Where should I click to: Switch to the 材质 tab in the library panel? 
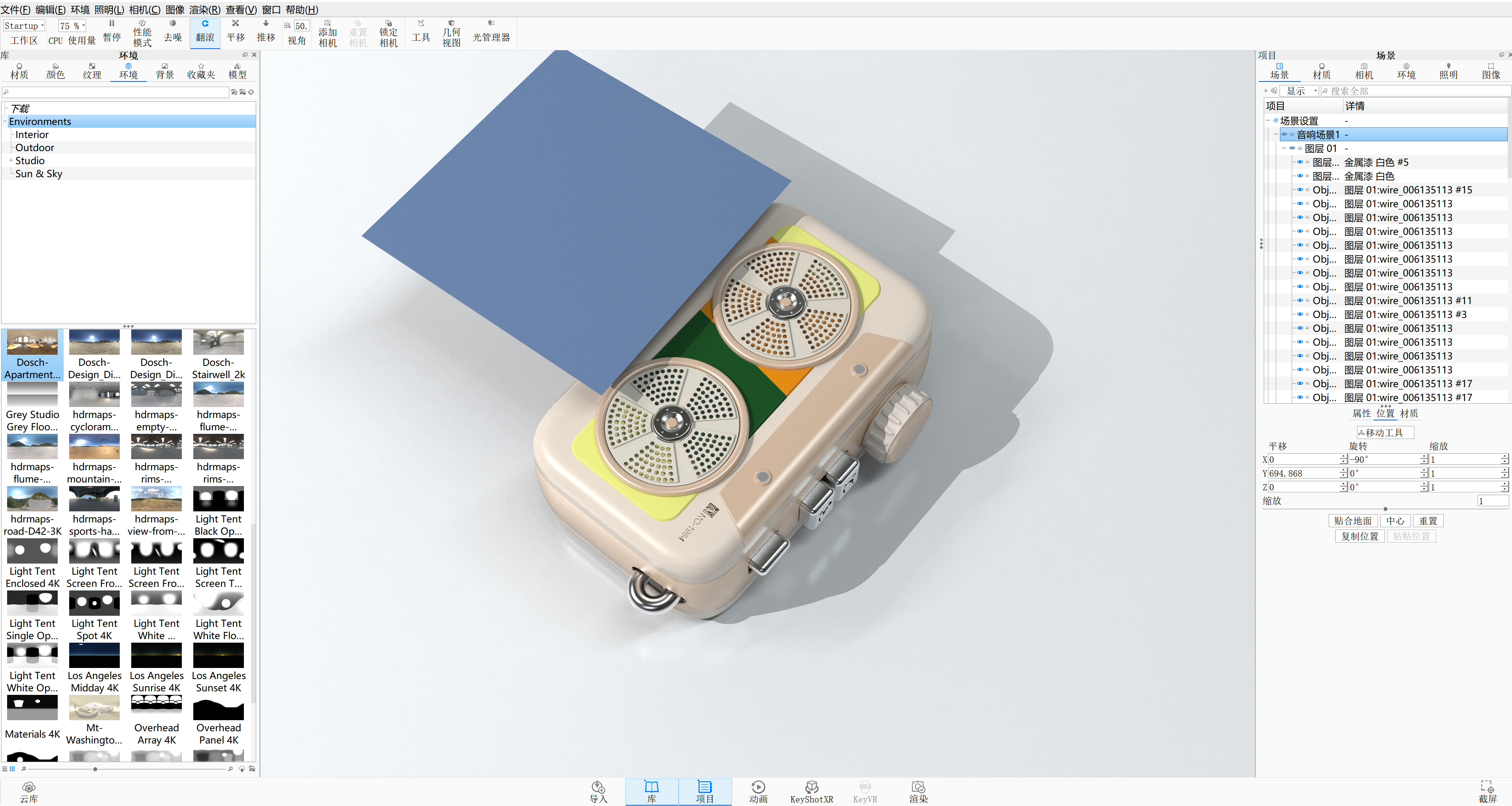19,70
